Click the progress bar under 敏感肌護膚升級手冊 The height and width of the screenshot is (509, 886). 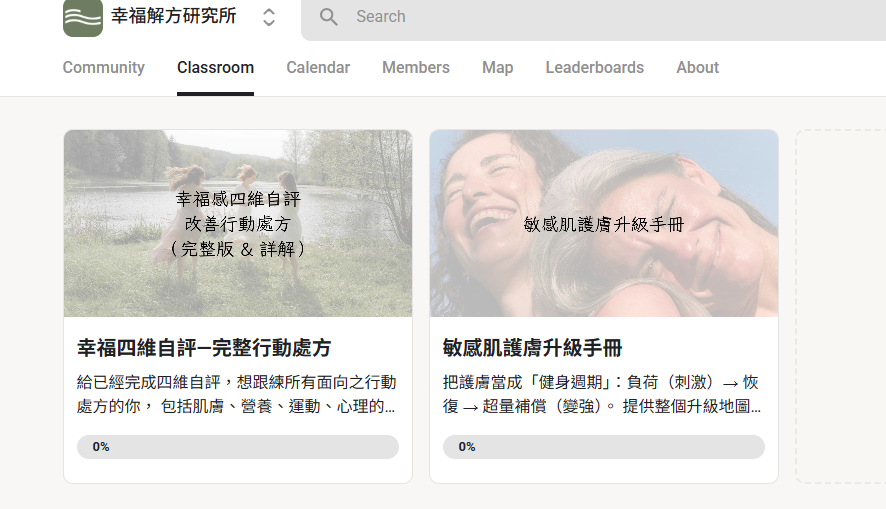pyautogui.click(x=604, y=447)
